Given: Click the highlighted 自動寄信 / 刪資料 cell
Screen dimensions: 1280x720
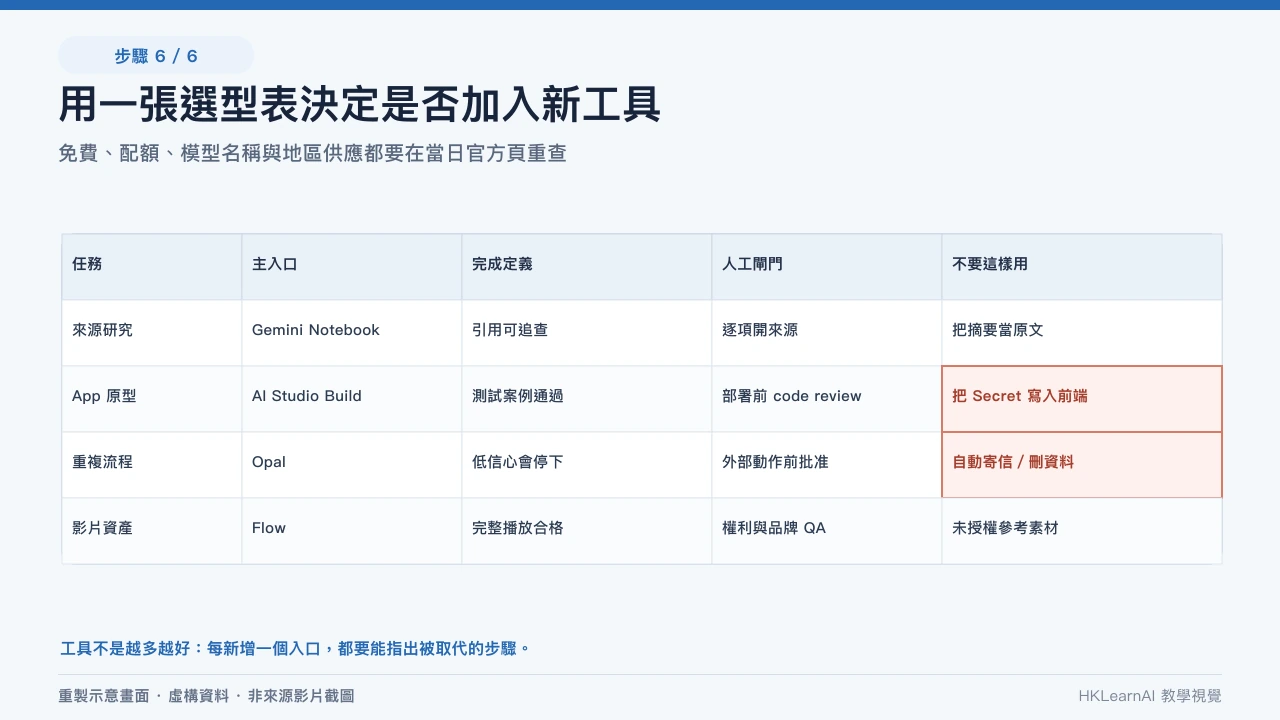Looking at the screenshot, I should point(1082,465).
